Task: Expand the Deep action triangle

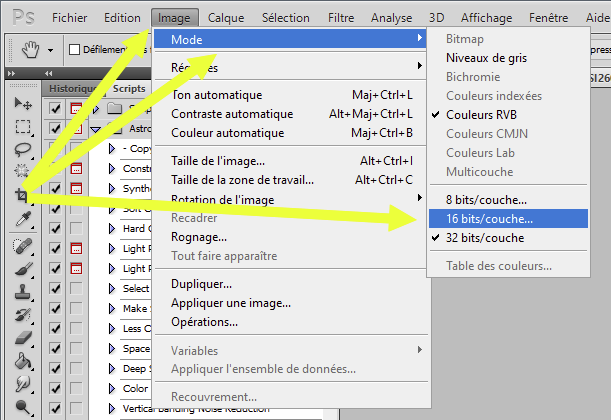Action: pyautogui.click(x=112, y=369)
